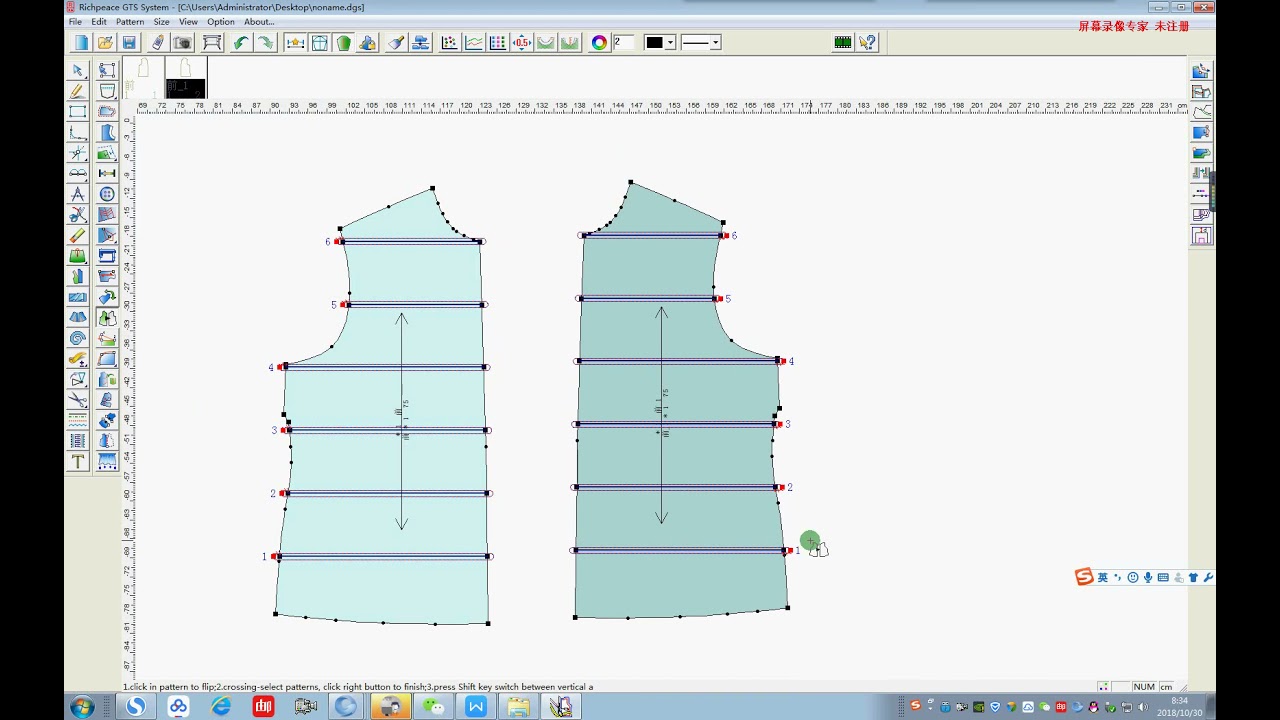Viewport: 1280px width, 720px height.
Task: Select the plain scissors cut tool
Action: point(77,400)
